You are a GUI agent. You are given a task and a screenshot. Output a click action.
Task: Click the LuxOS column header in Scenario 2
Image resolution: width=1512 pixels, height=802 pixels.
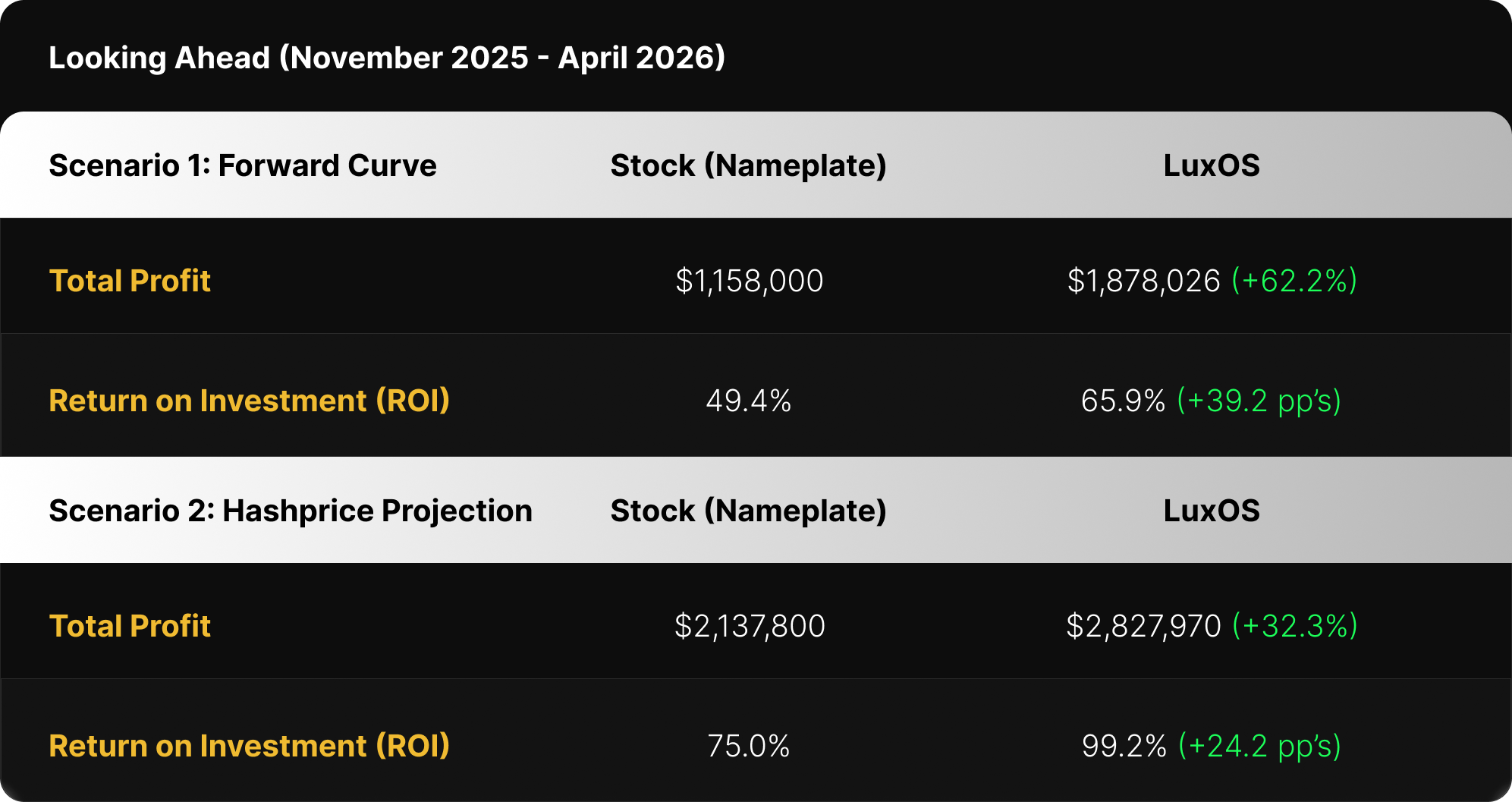pos(1212,511)
